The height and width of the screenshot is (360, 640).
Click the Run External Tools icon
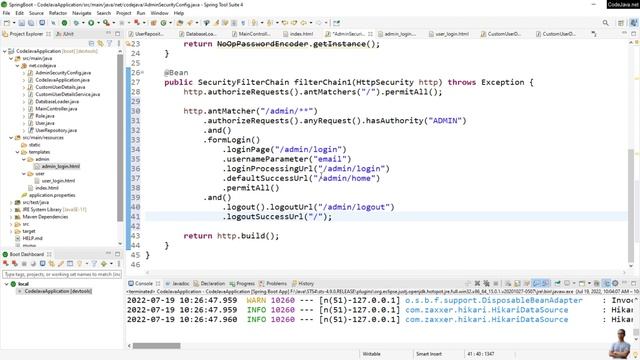(x=106, y=23)
